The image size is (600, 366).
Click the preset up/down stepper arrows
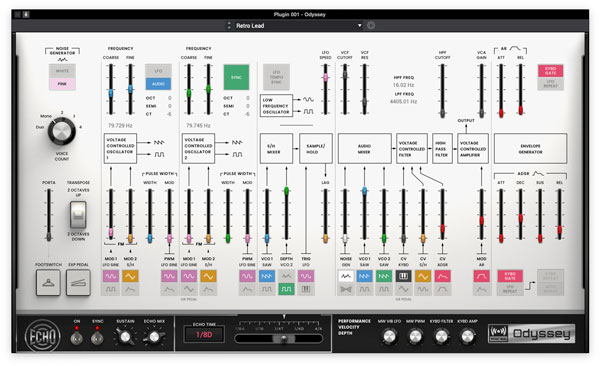click(229, 26)
